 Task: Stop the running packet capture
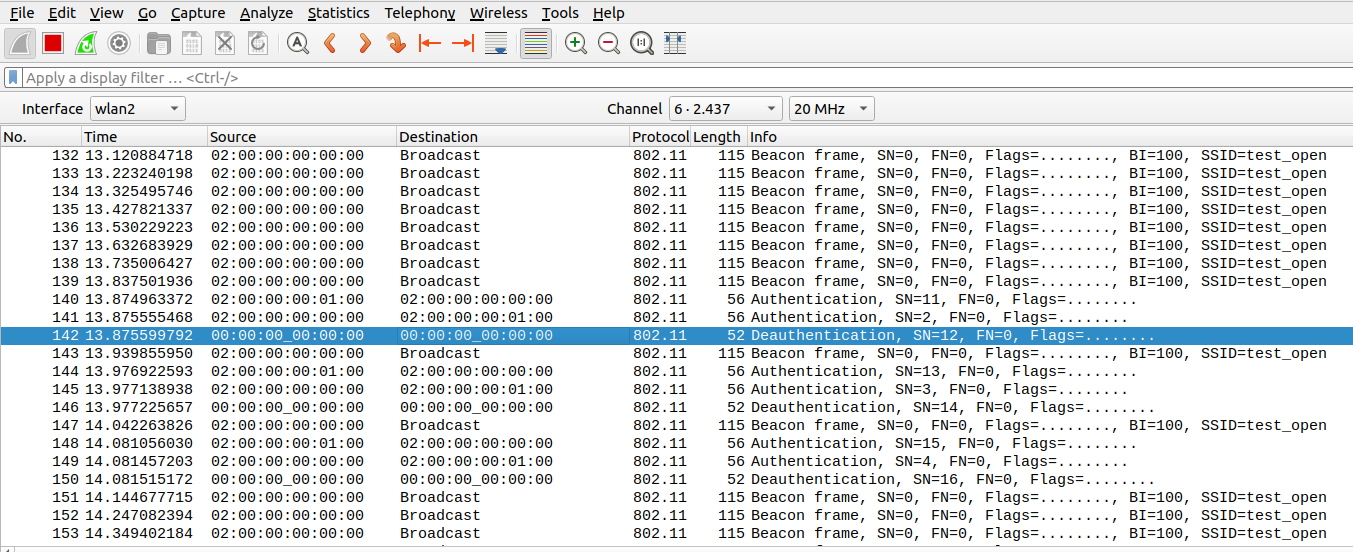click(x=53, y=43)
